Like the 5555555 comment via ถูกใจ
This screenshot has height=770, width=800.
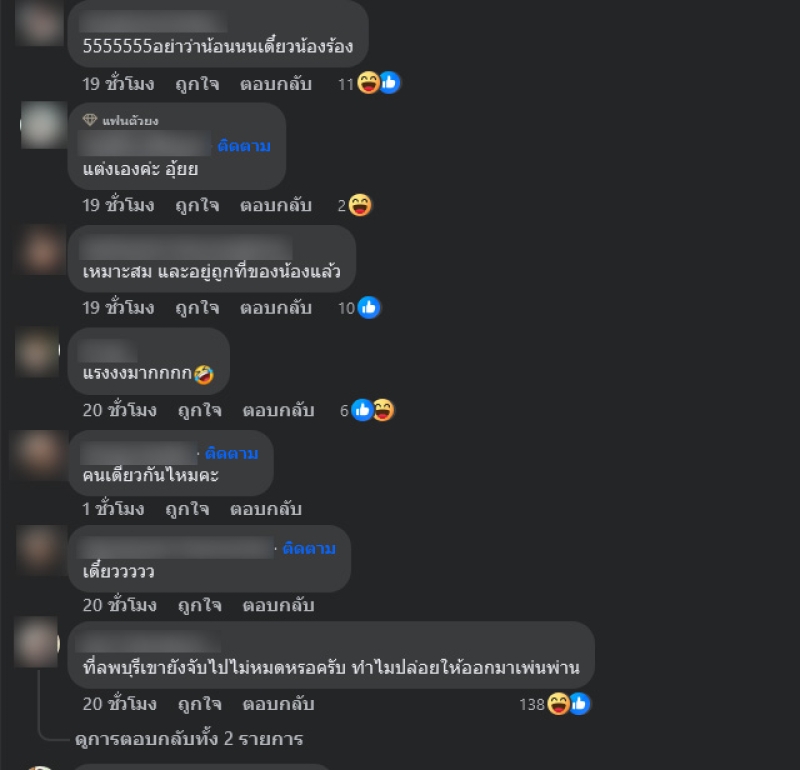[x=197, y=84]
